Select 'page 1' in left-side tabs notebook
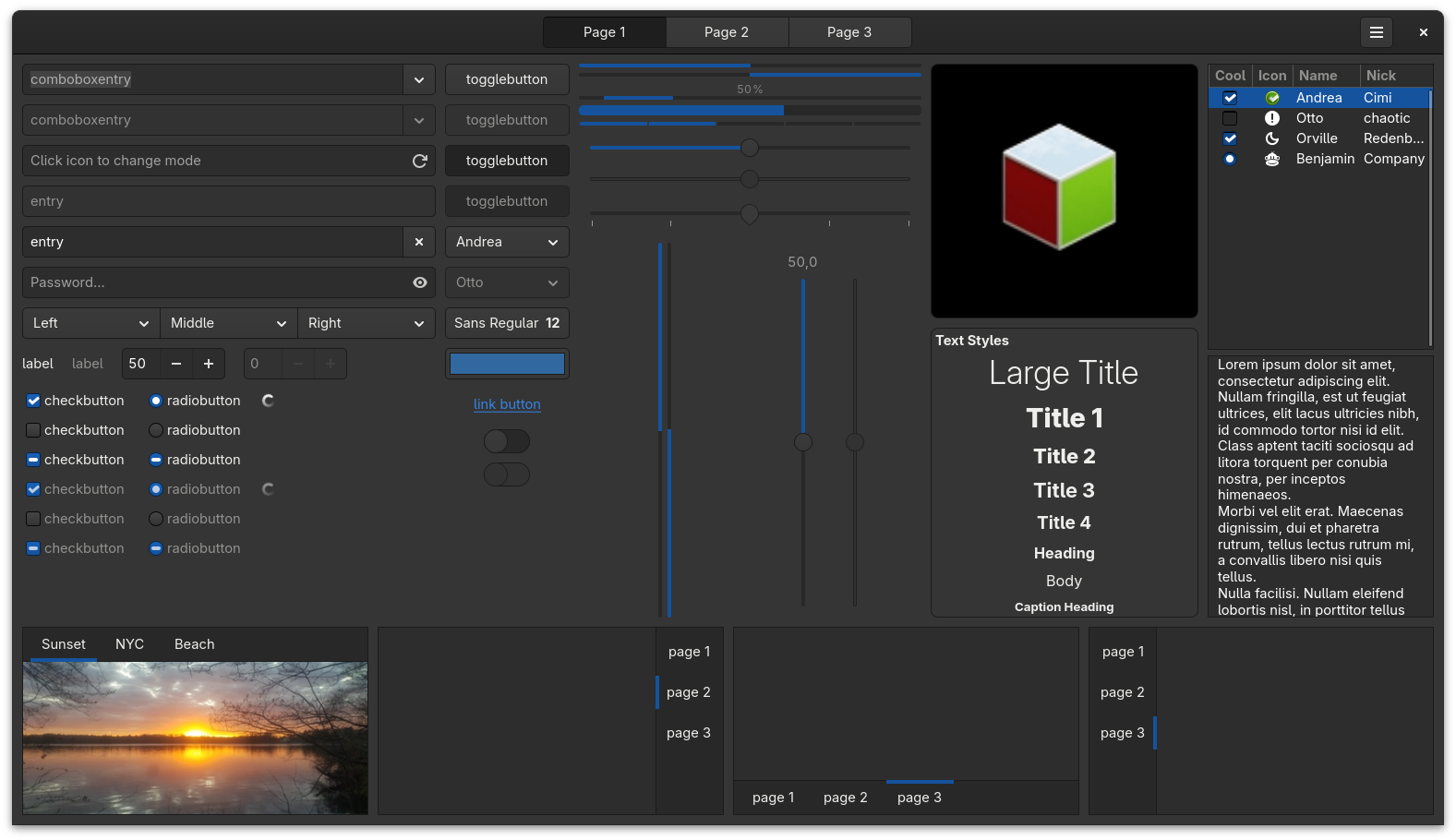This screenshot has width=1456, height=840. pos(1123,652)
